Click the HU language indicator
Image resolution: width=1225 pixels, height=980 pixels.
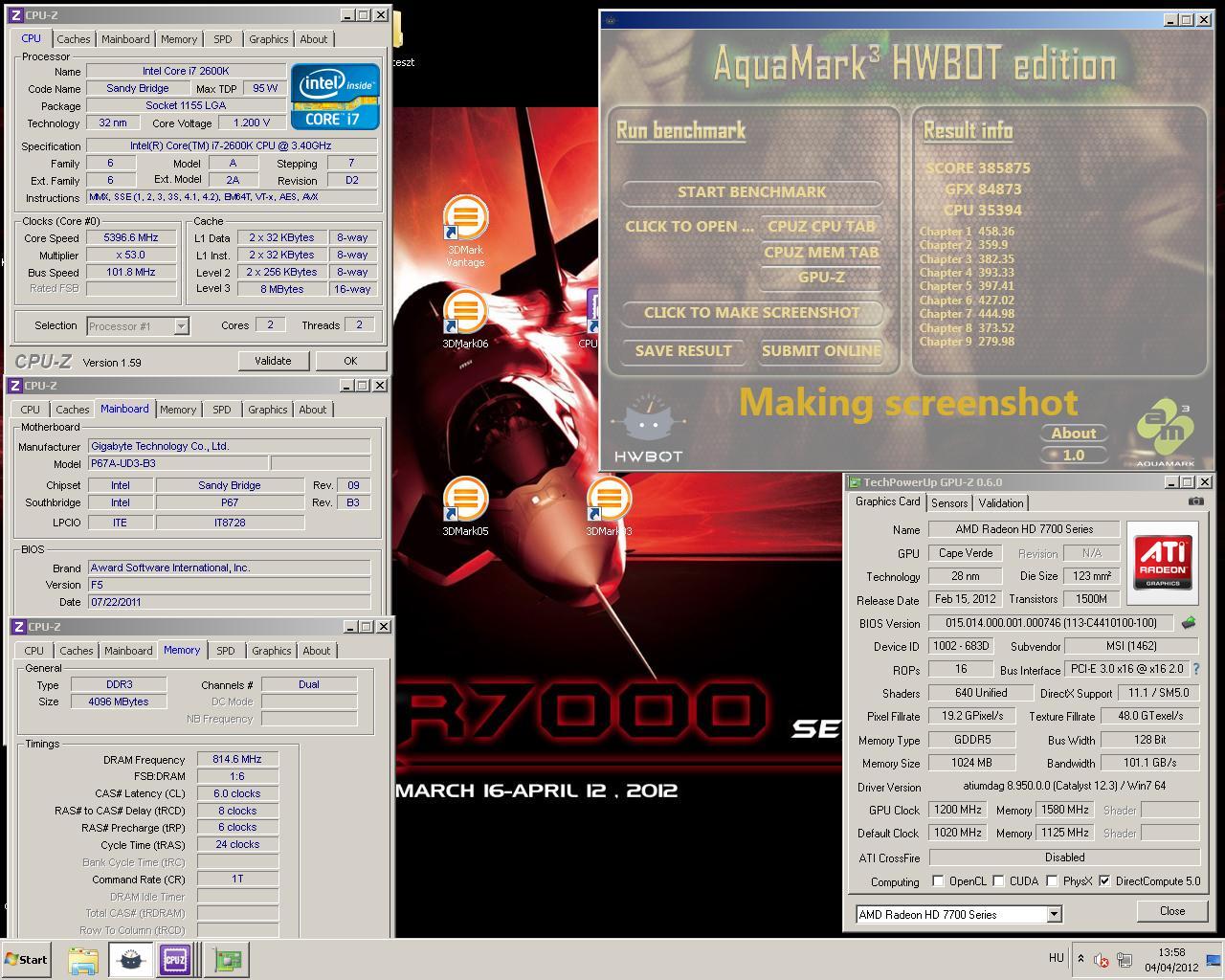[1057, 958]
